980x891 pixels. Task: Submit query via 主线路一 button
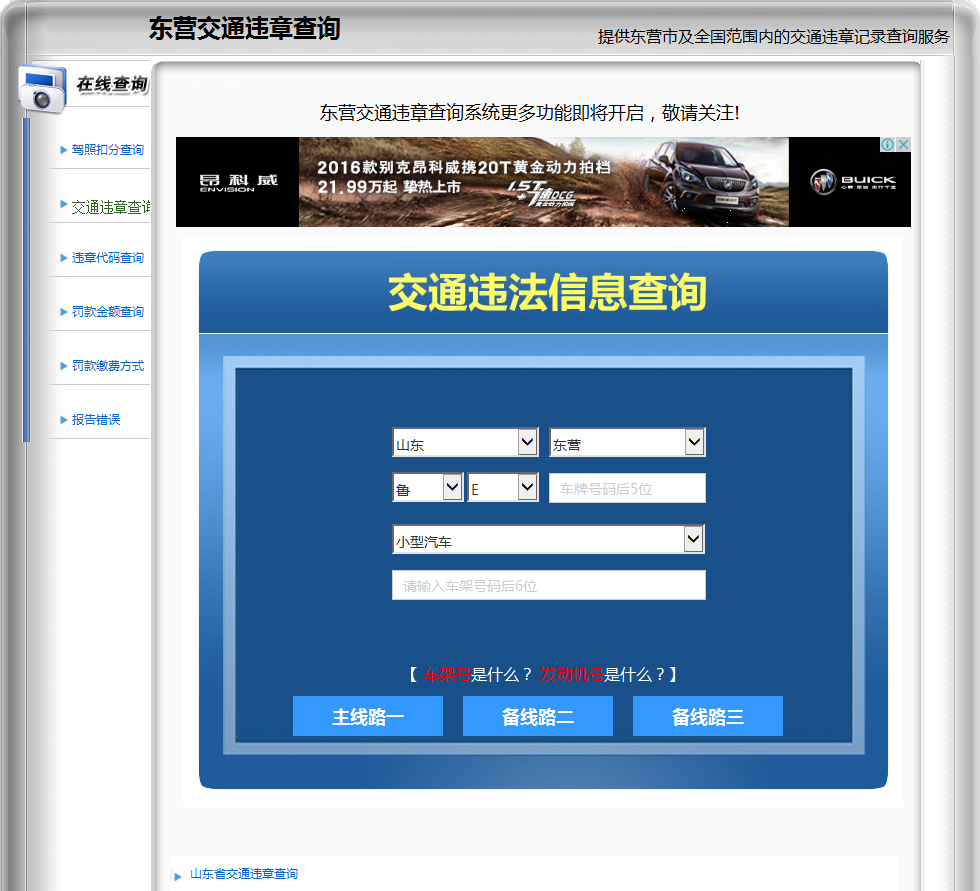pyautogui.click(x=368, y=716)
